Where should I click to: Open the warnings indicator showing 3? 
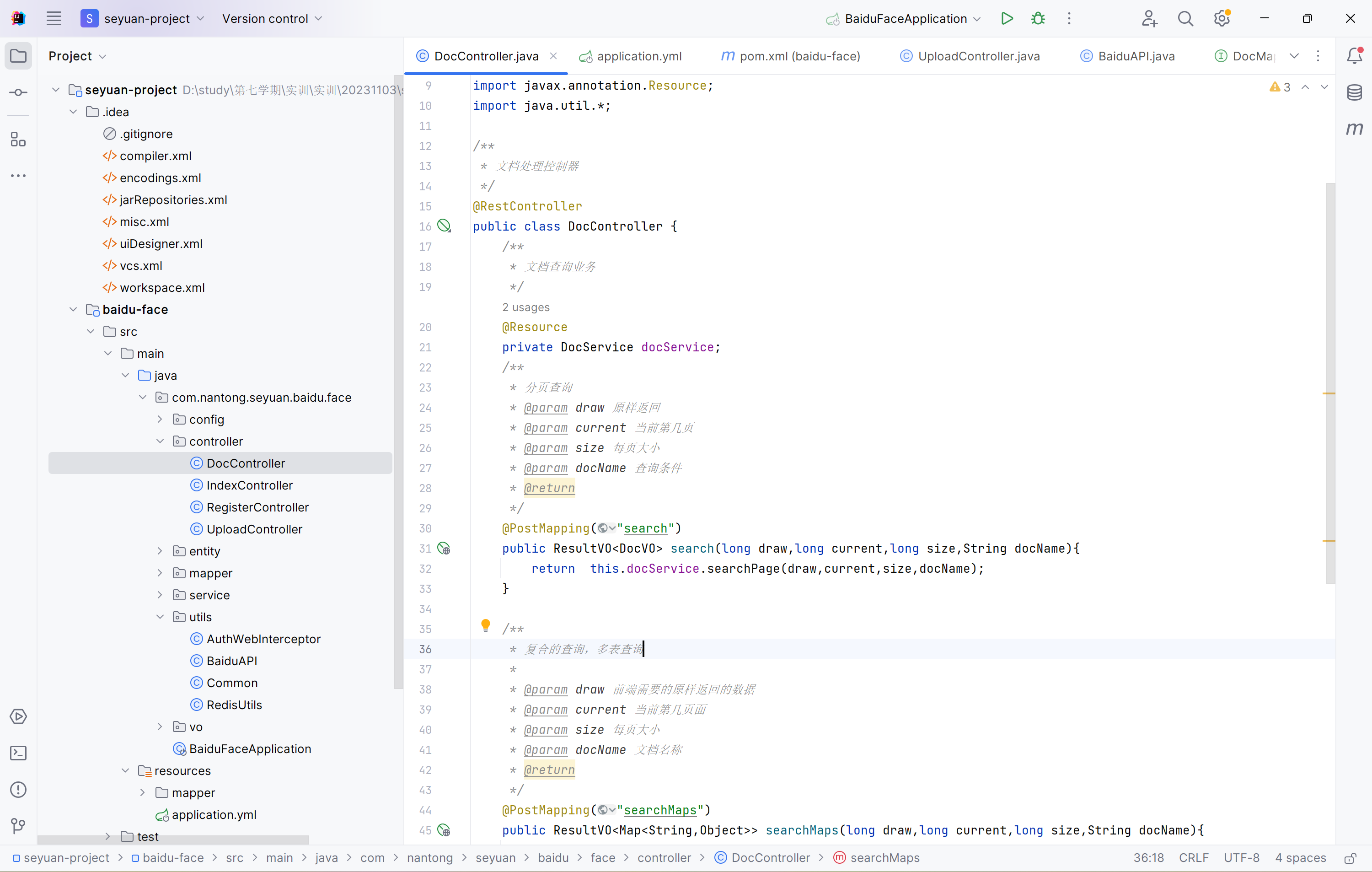pos(1280,87)
